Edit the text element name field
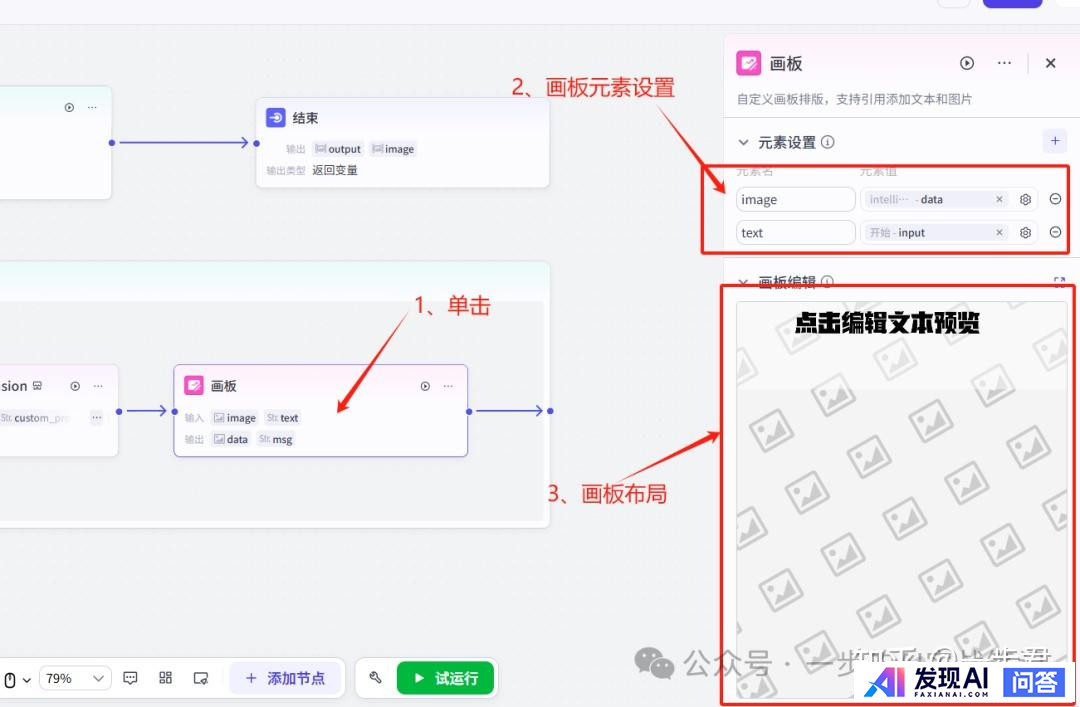The image size is (1080, 707). (796, 233)
